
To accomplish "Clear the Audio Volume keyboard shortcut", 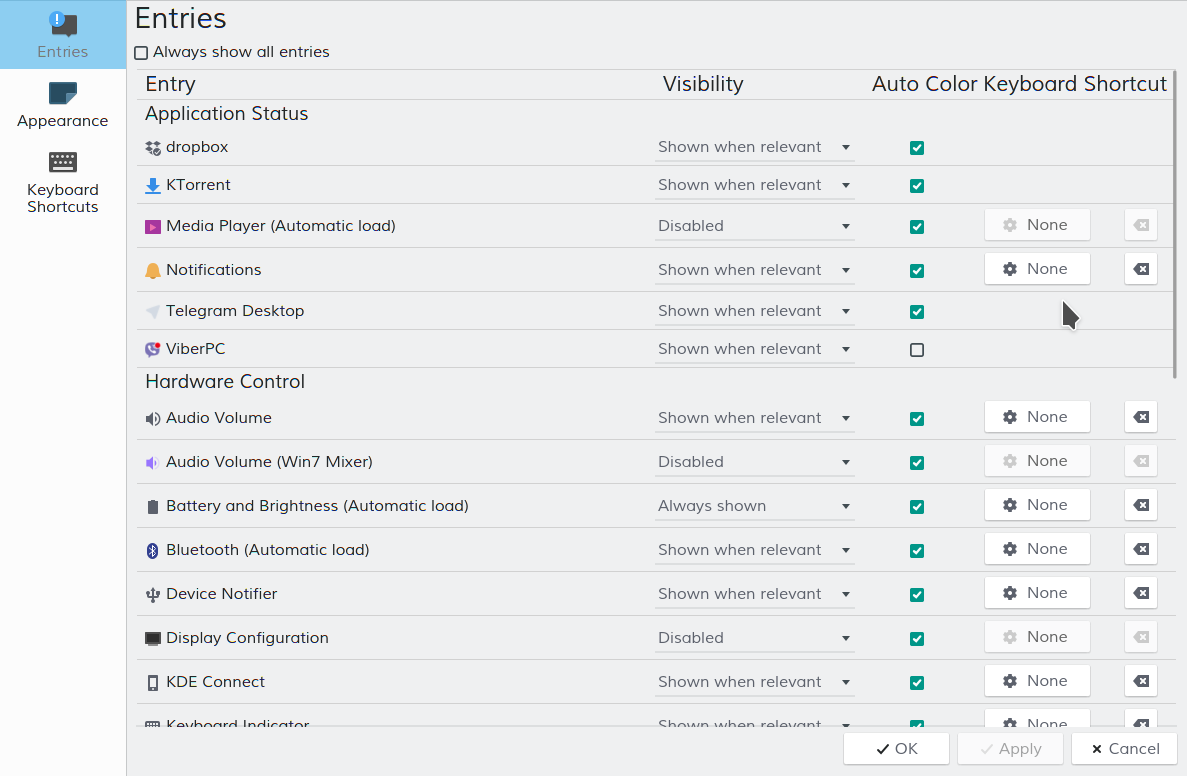I will [x=1141, y=417].
